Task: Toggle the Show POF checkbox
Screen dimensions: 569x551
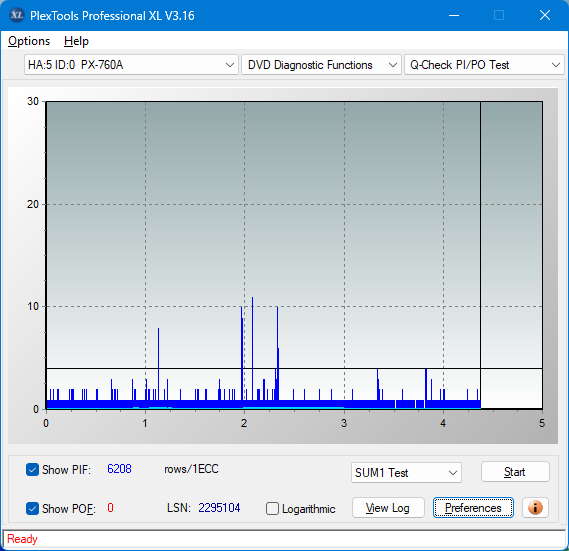Action: (32, 508)
